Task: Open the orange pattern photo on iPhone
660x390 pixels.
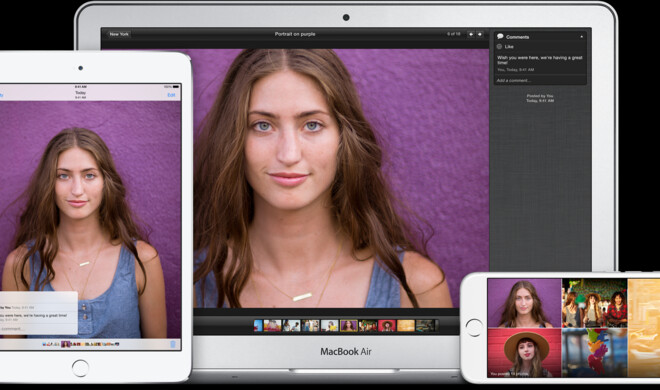Action: tap(644, 327)
